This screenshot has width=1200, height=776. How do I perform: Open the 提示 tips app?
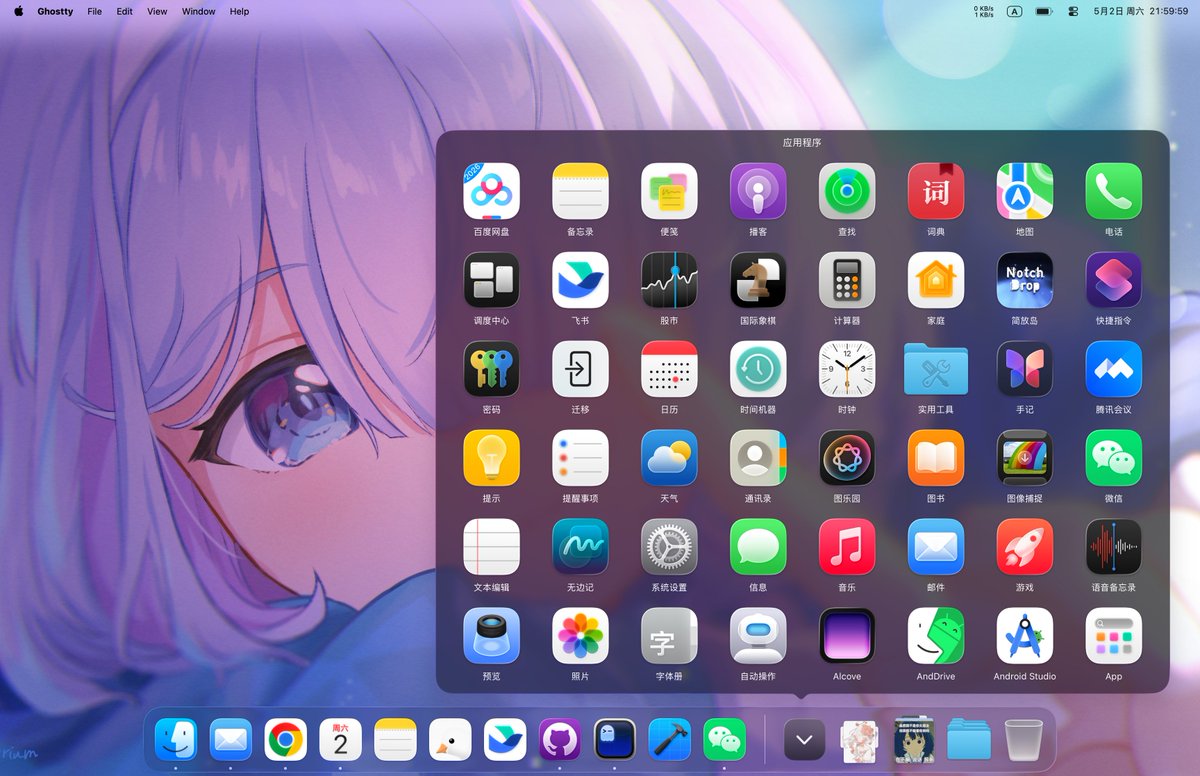(x=491, y=458)
